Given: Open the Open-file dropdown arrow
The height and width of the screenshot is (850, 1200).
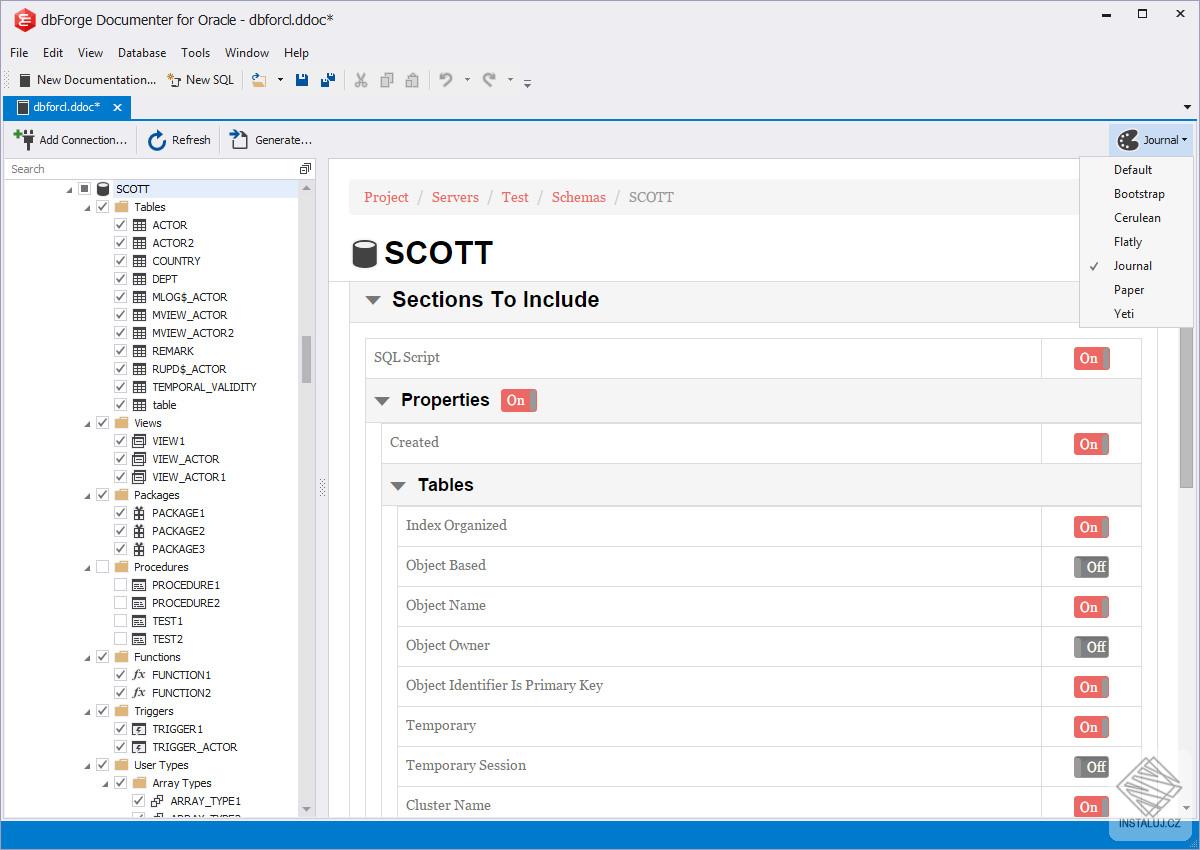Looking at the screenshot, I should coord(280,80).
